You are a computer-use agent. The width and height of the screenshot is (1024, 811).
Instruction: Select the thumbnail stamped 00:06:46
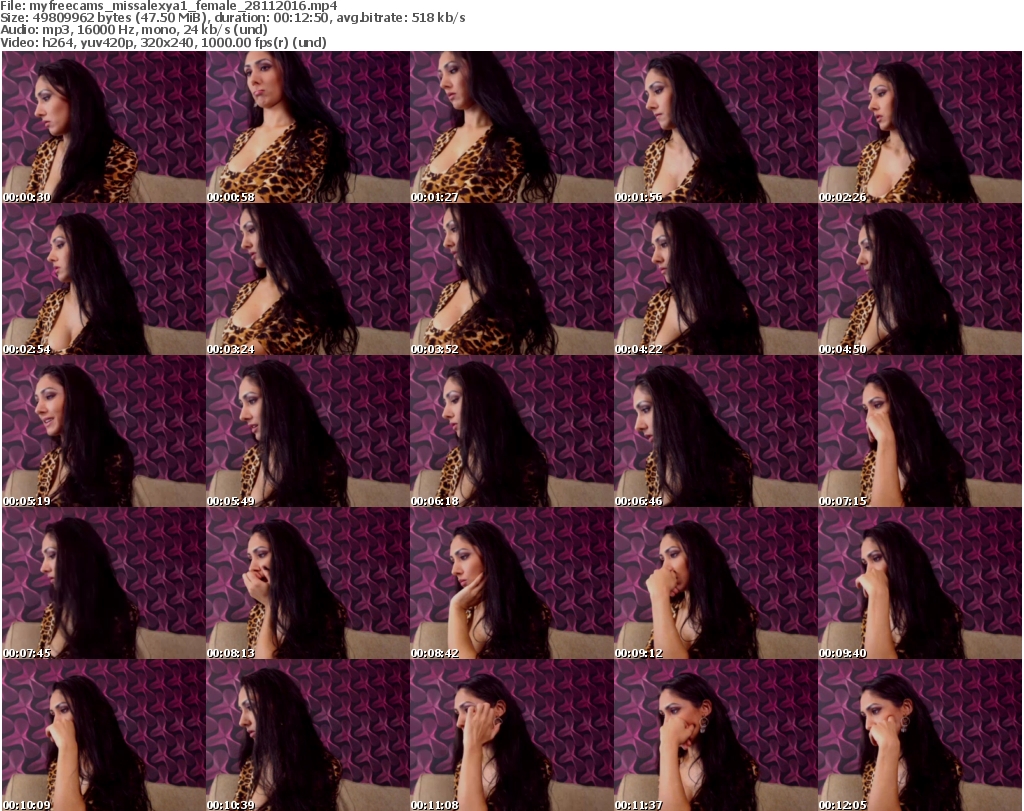click(716, 431)
